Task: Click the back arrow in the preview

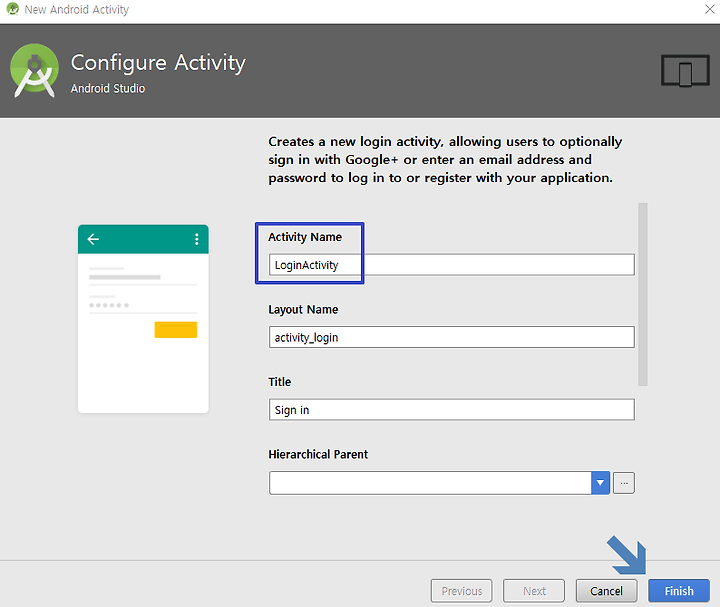Action: pos(93,239)
